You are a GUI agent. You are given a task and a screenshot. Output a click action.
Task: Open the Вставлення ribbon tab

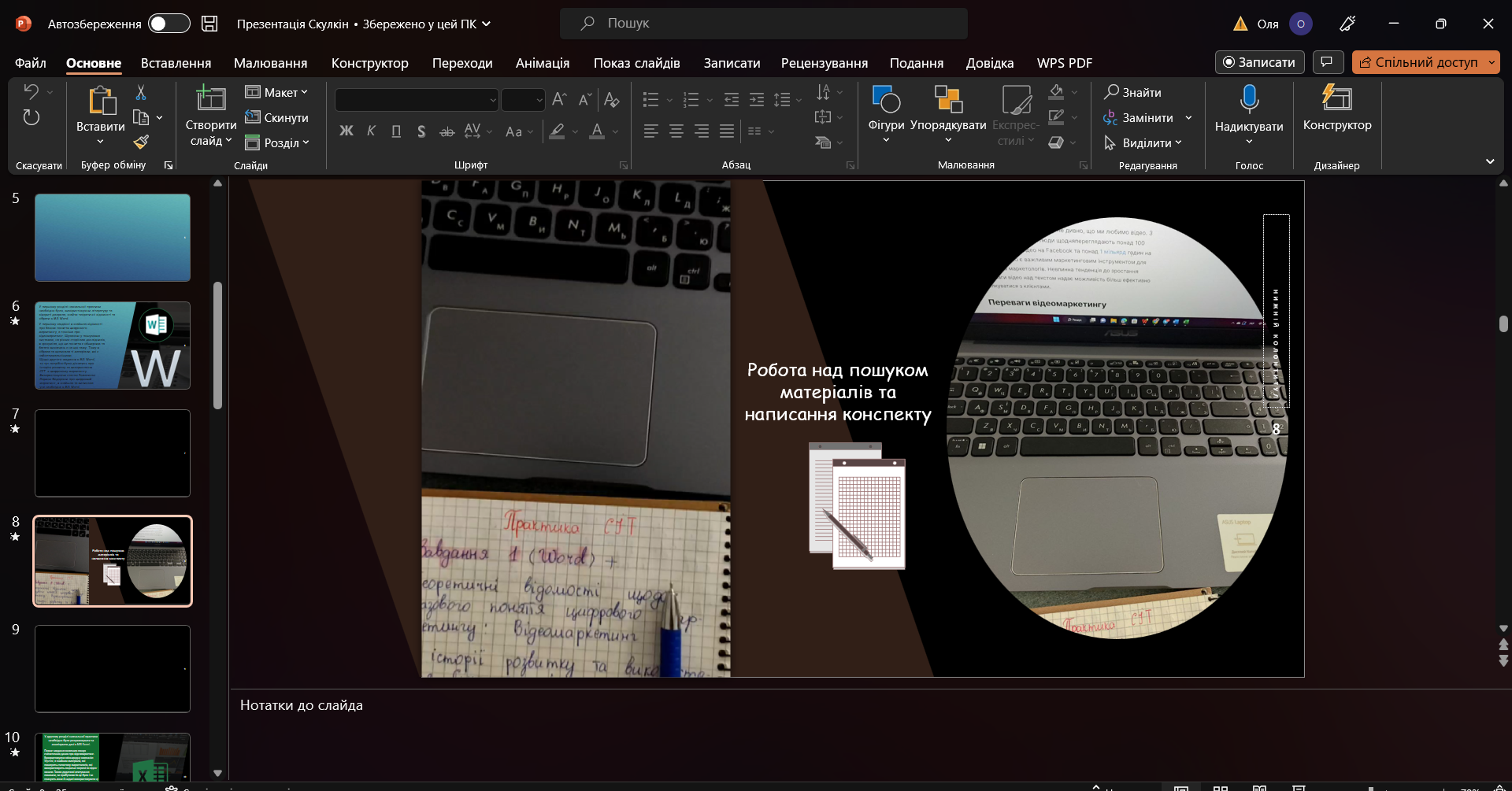(176, 63)
